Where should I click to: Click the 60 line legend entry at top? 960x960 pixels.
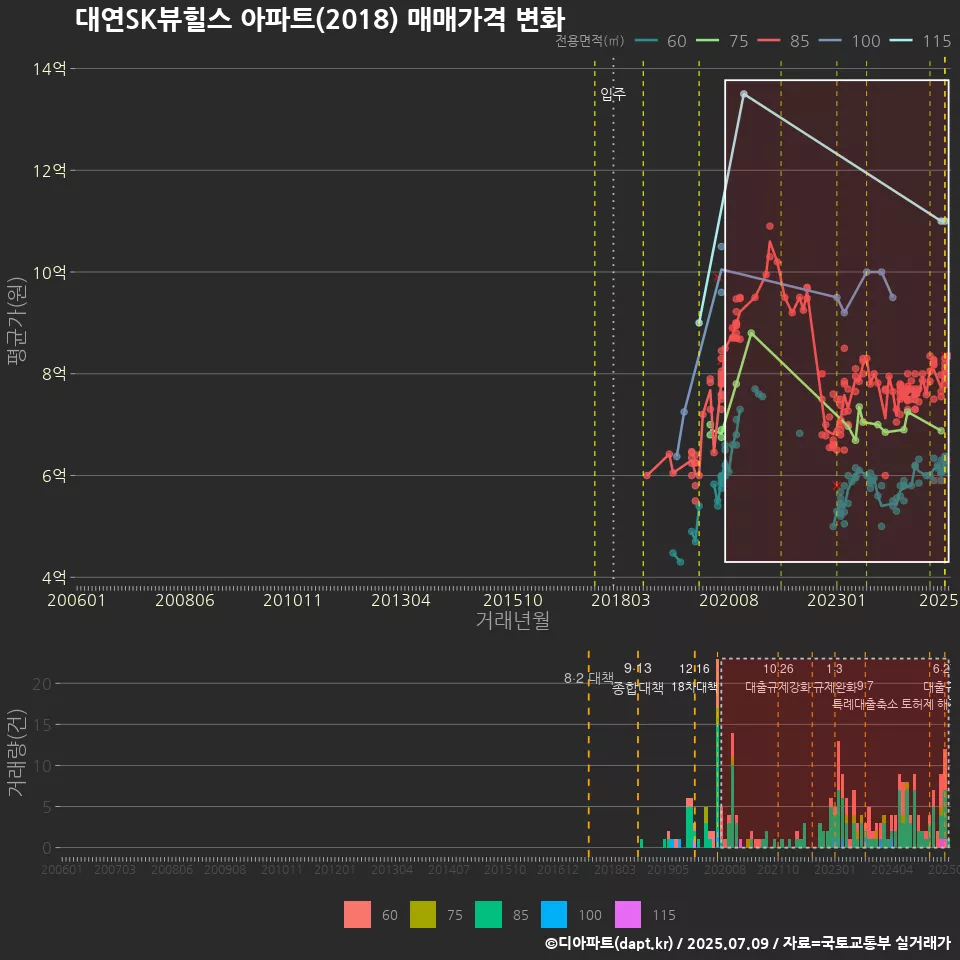661,41
